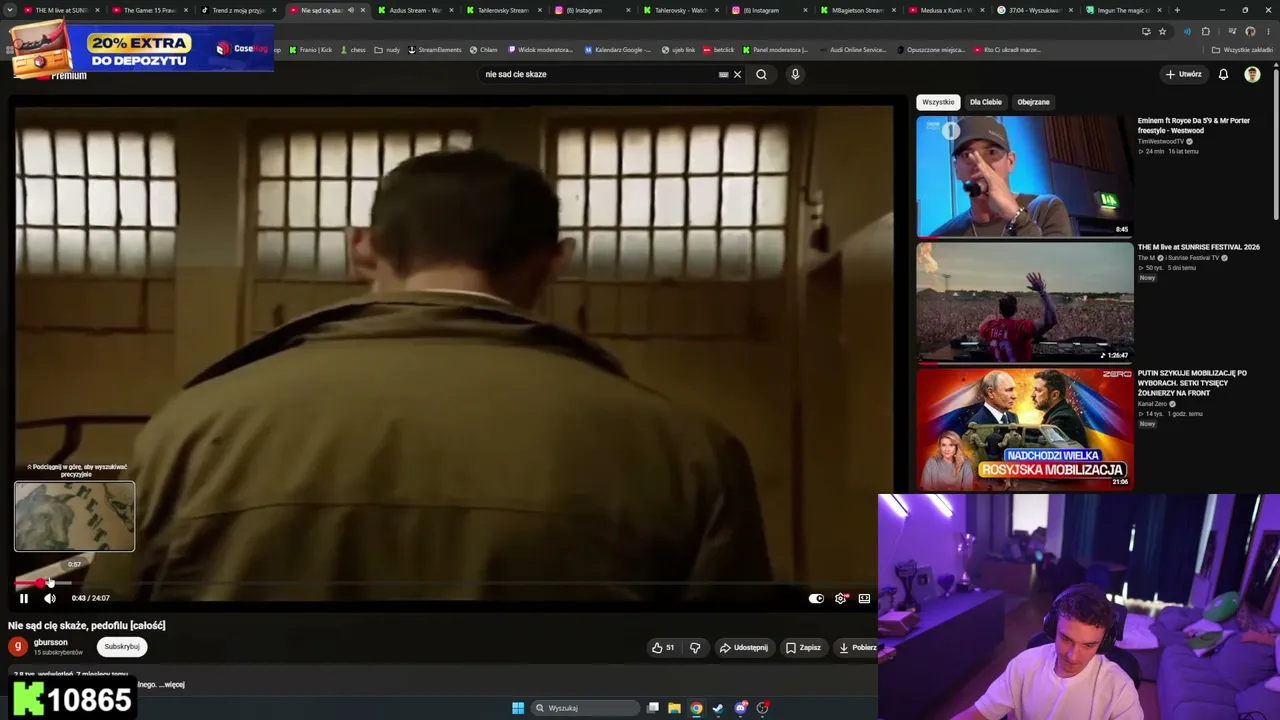
Task: Open the Chrome profile avatar
Action: coord(1250,31)
